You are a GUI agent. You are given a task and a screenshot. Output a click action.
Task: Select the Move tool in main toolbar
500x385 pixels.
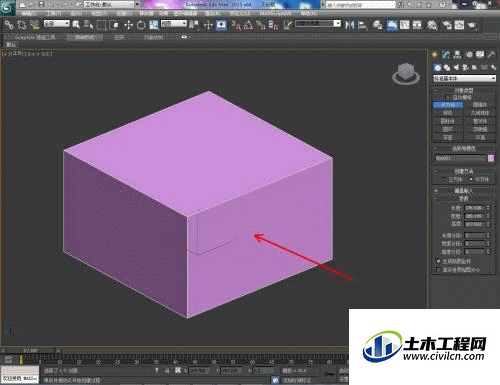128,25
